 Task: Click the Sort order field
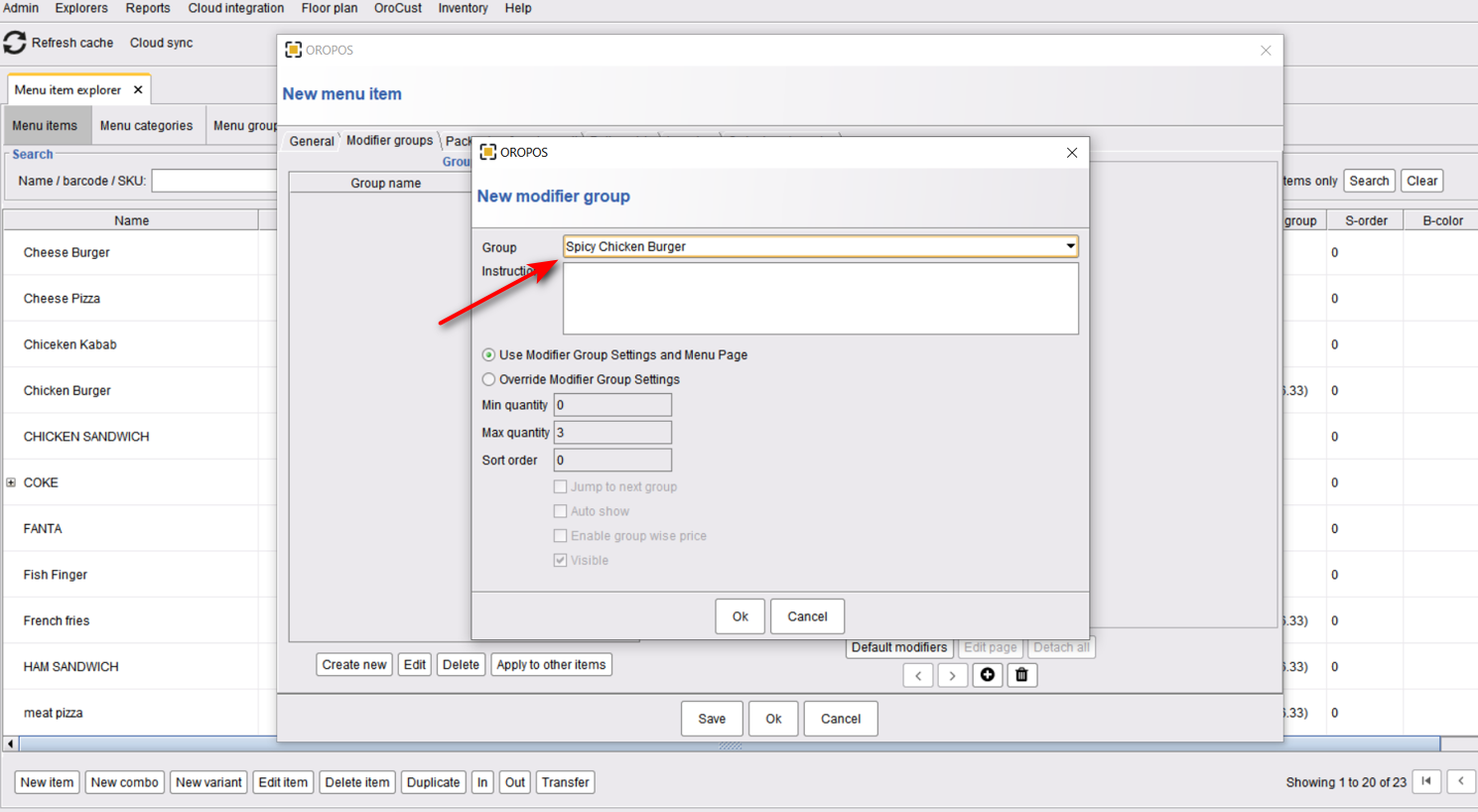[x=612, y=461]
